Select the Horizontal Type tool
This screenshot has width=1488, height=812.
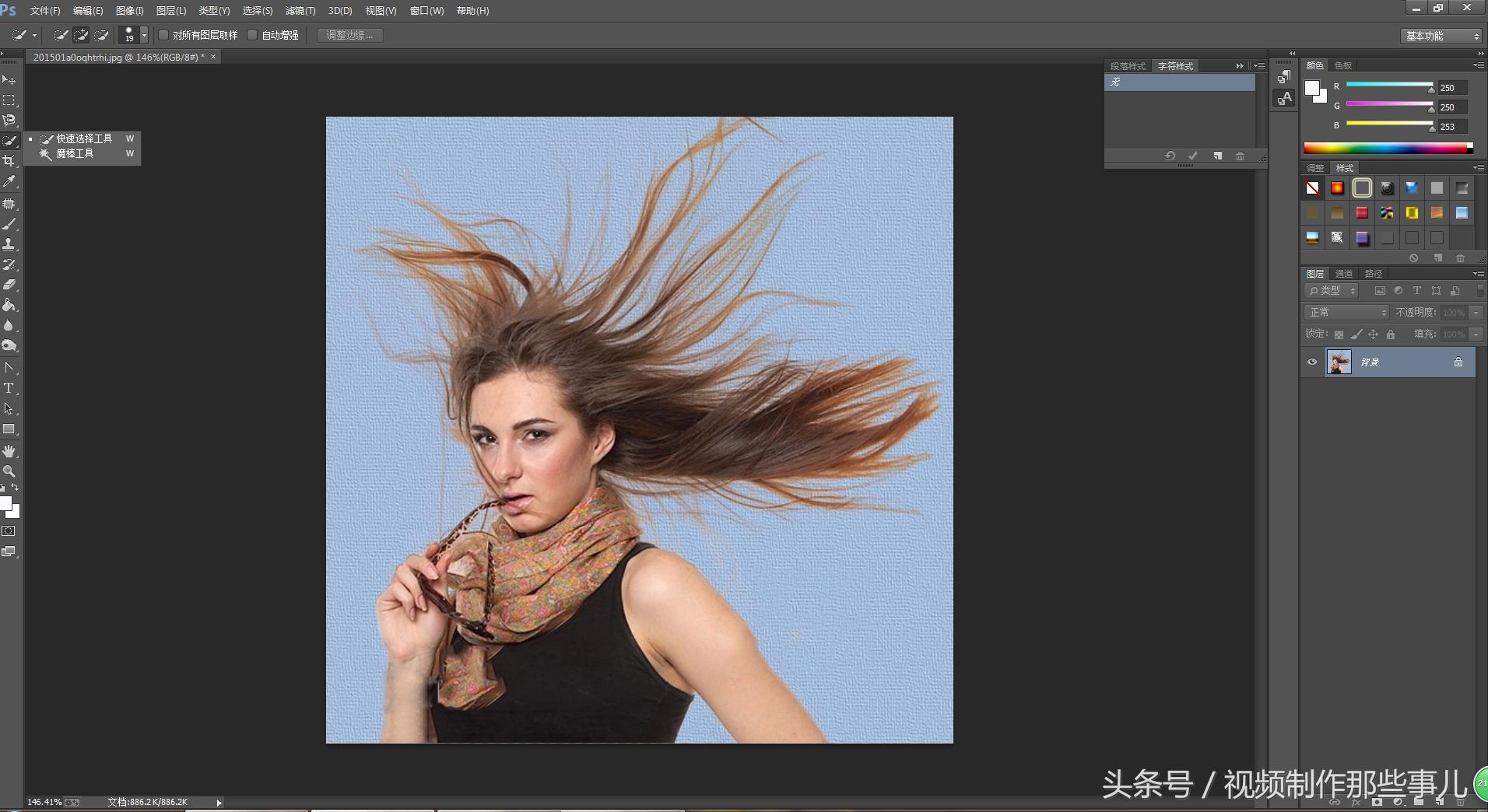click(9, 388)
